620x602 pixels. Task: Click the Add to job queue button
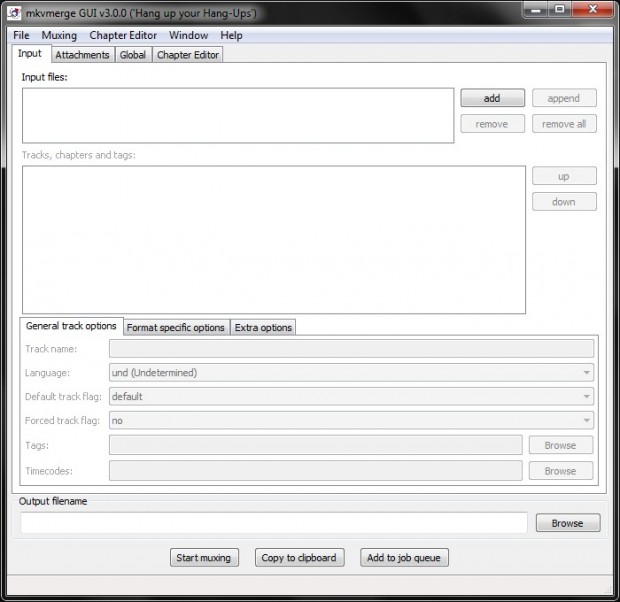click(404, 558)
